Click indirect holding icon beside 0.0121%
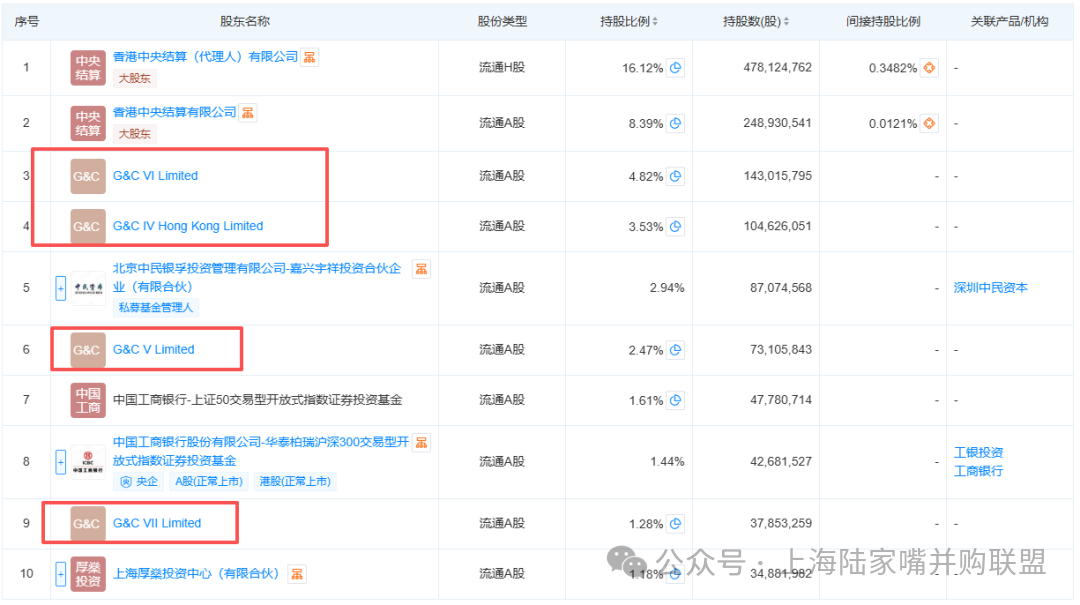This screenshot has width=1080, height=605. (x=929, y=123)
